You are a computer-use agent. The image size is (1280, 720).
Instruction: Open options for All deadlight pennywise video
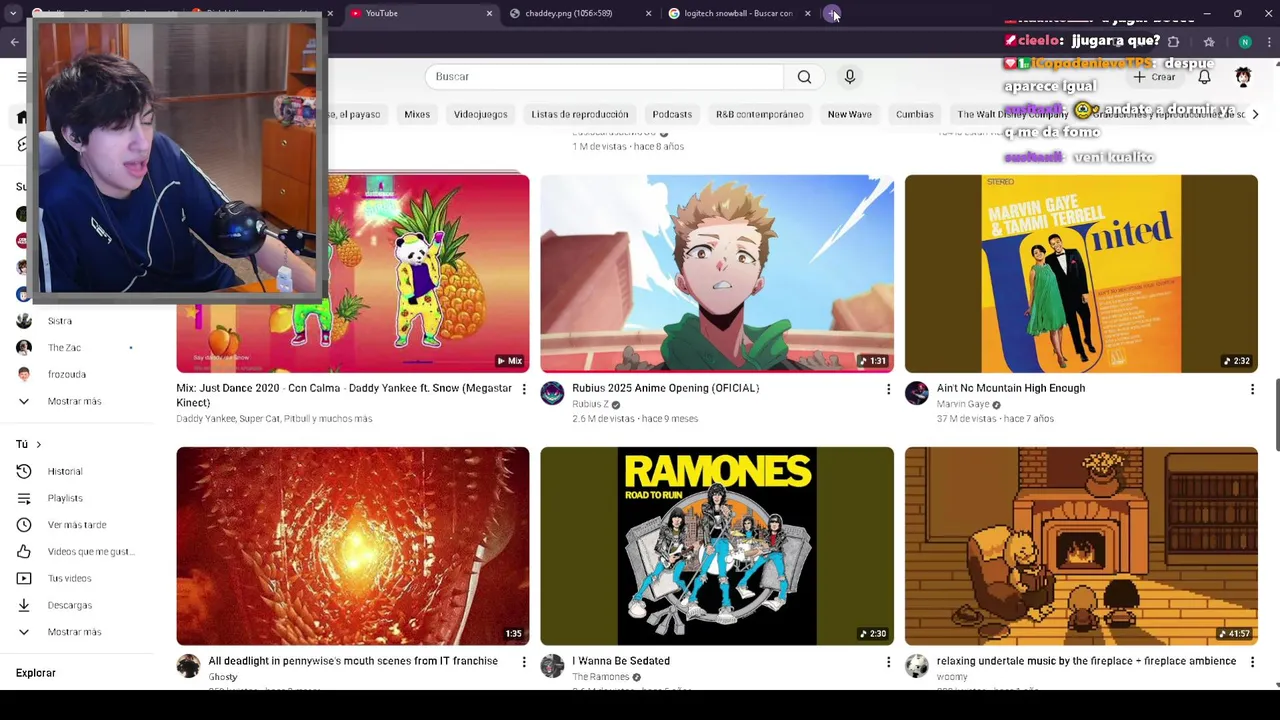[524, 662]
